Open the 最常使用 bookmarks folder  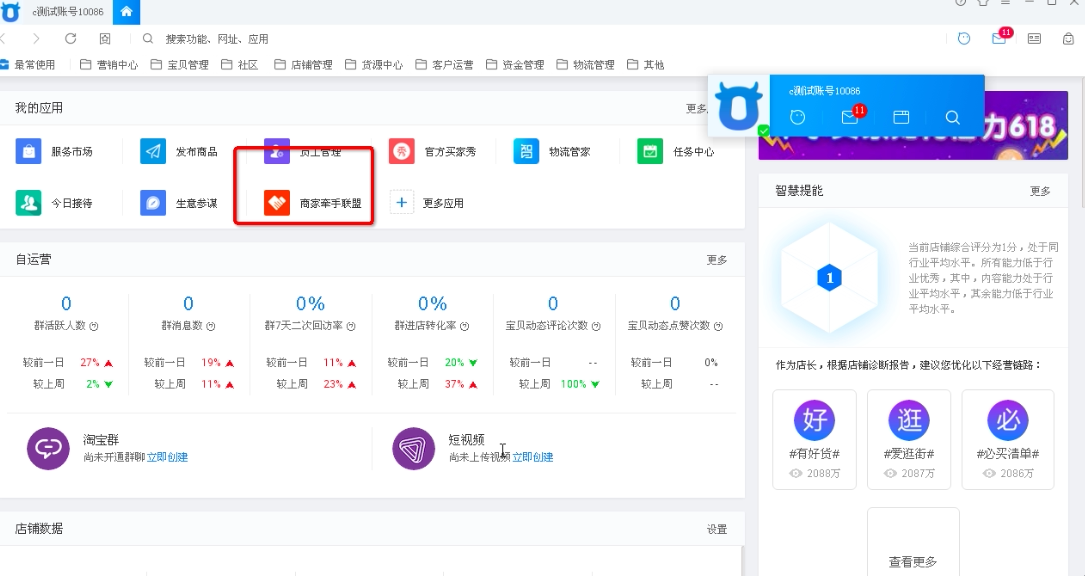[x=28, y=64]
